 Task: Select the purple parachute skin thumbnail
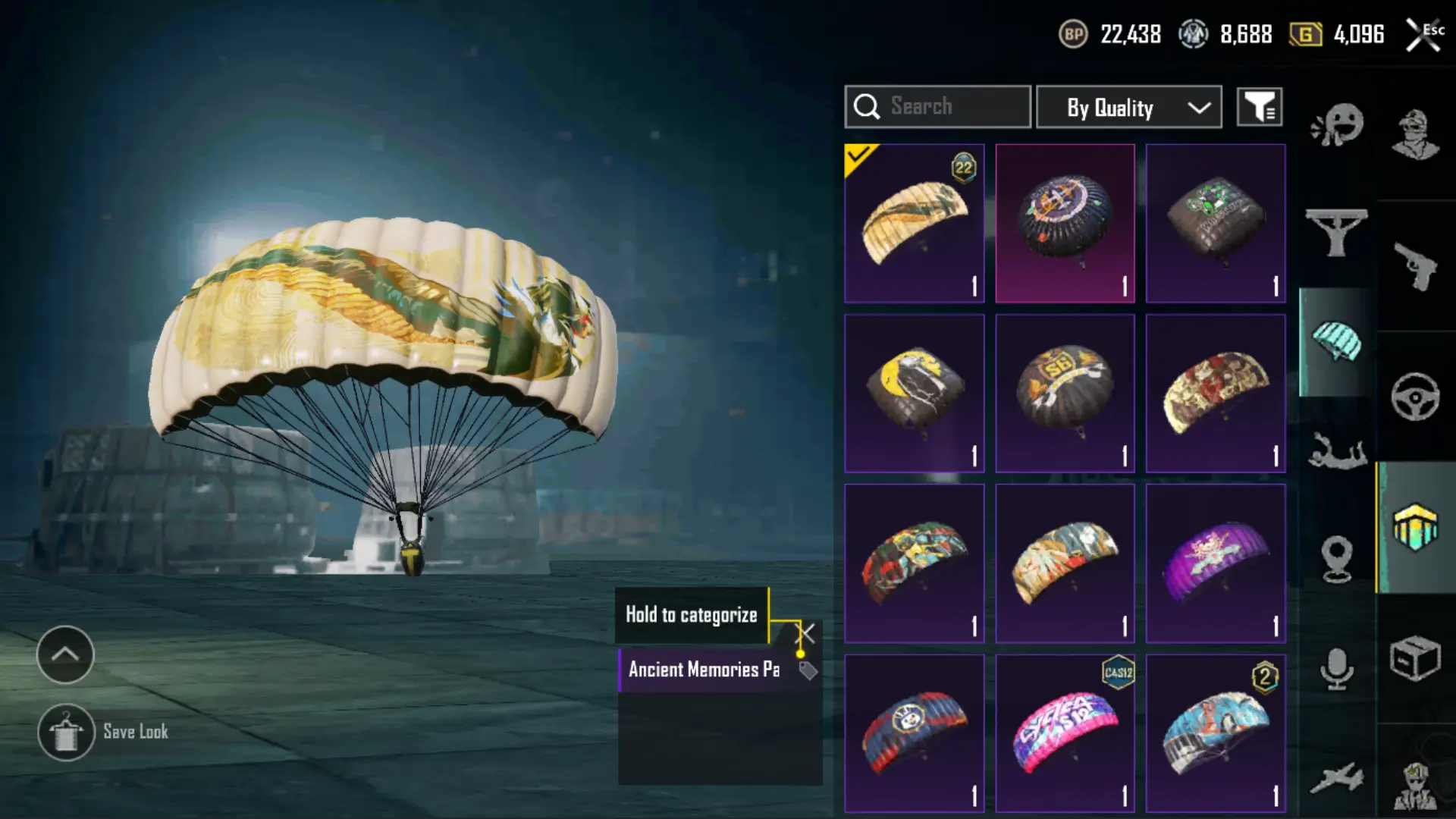pos(1216,563)
